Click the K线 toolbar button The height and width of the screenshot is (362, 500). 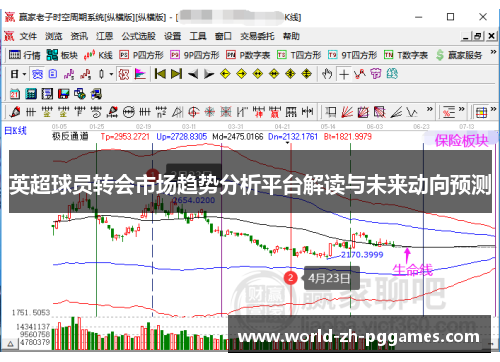click(98, 55)
